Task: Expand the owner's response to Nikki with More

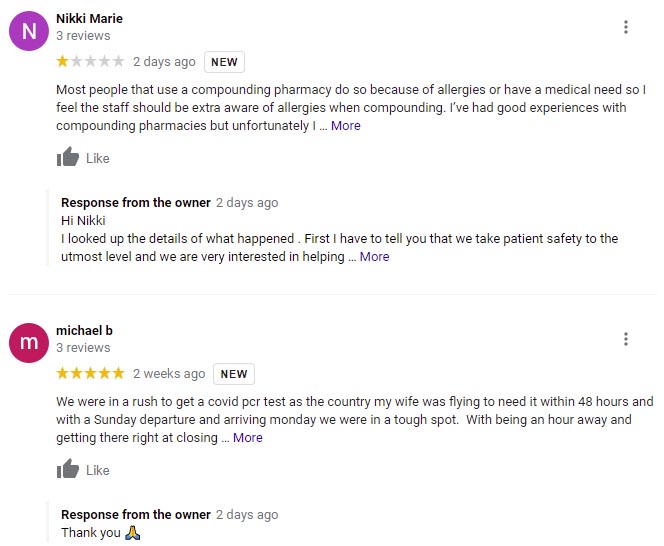Action: click(374, 257)
